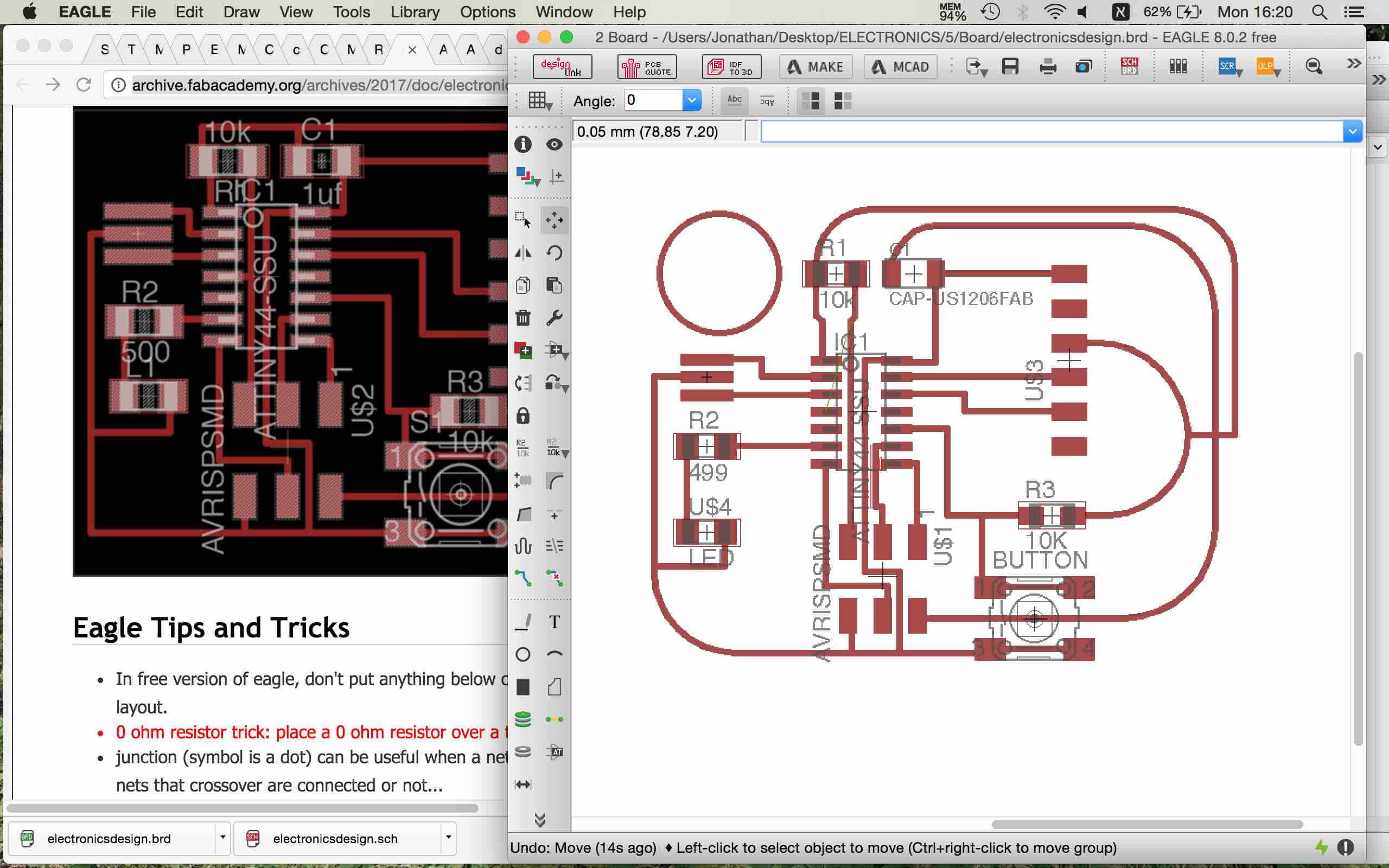Select the Text tool
Screen dimensions: 1389x868
coord(554,622)
